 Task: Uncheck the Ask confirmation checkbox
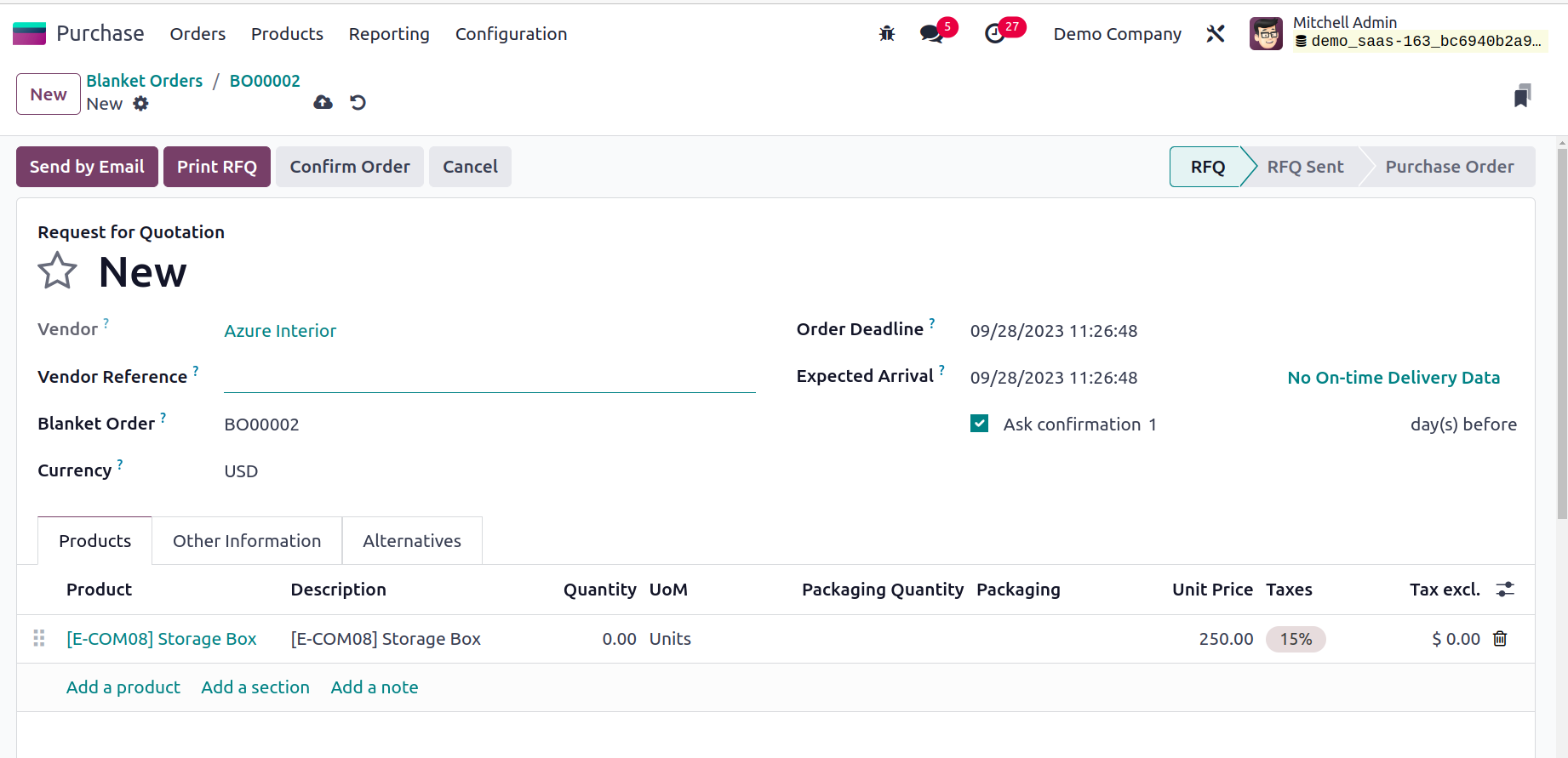980,424
